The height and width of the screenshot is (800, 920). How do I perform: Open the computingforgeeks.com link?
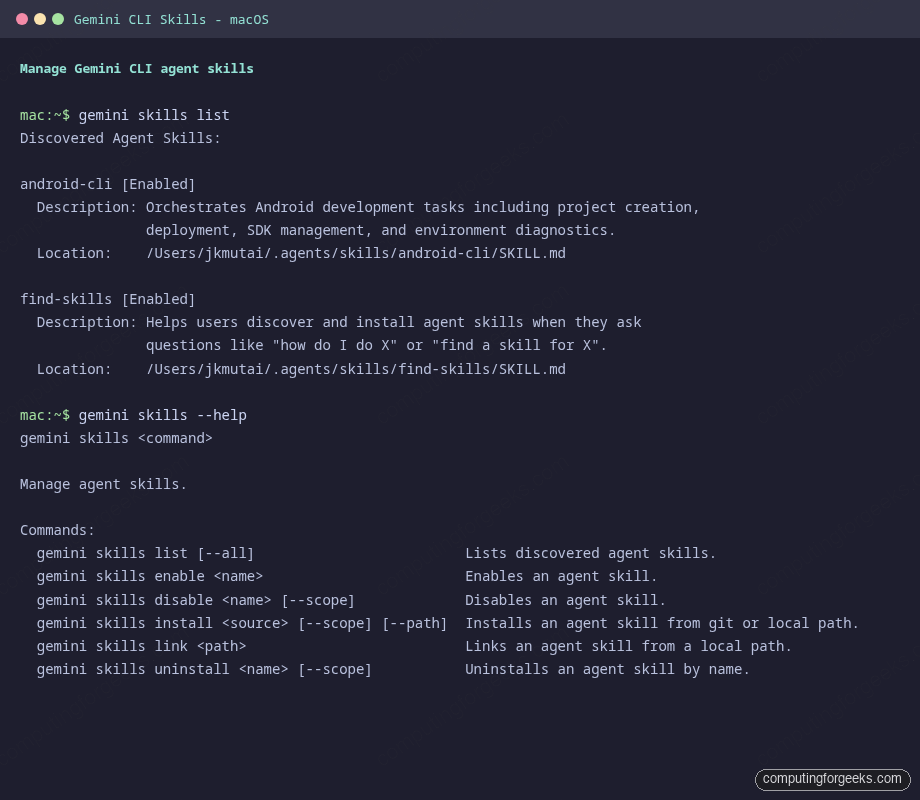832,779
